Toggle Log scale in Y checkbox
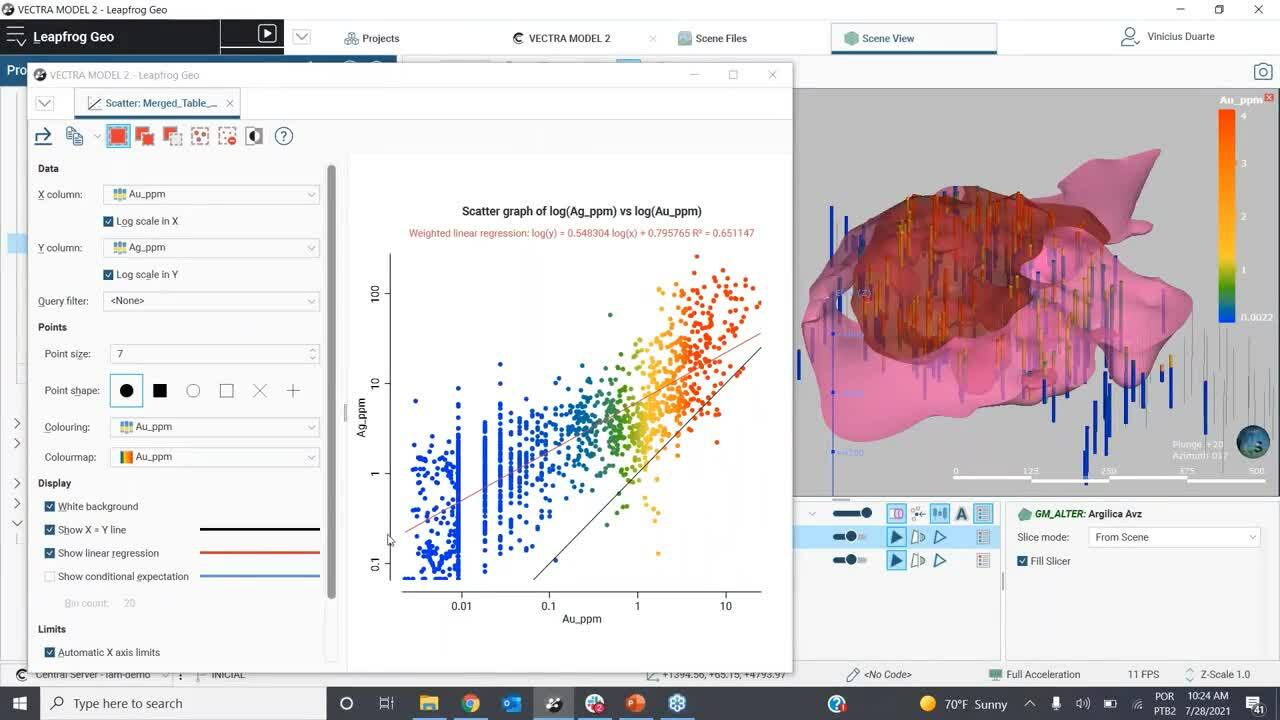 pyautogui.click(x=109, y=274)
